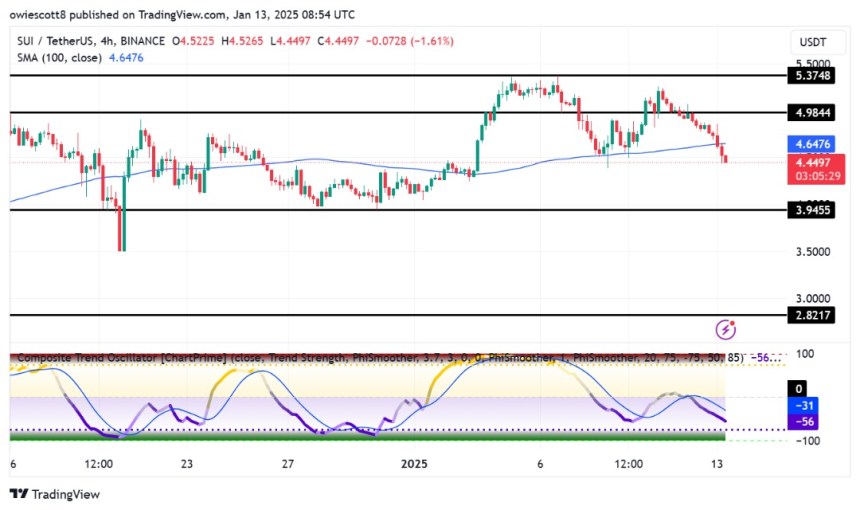Select the 3.9455 support level label
The image size is (860, 510).
[x=811, y=210]
